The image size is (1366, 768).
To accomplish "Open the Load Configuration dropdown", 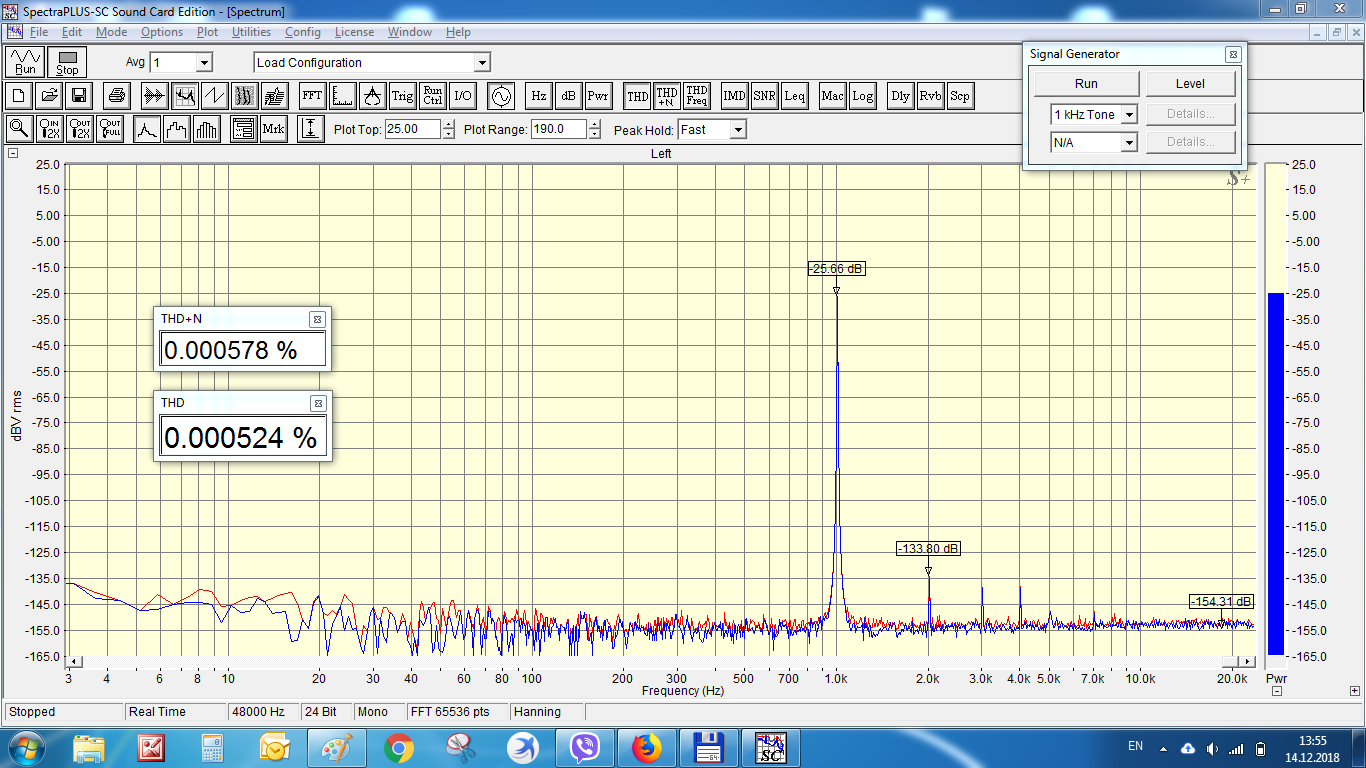I will pyautogui.click(x=372, y=63).
